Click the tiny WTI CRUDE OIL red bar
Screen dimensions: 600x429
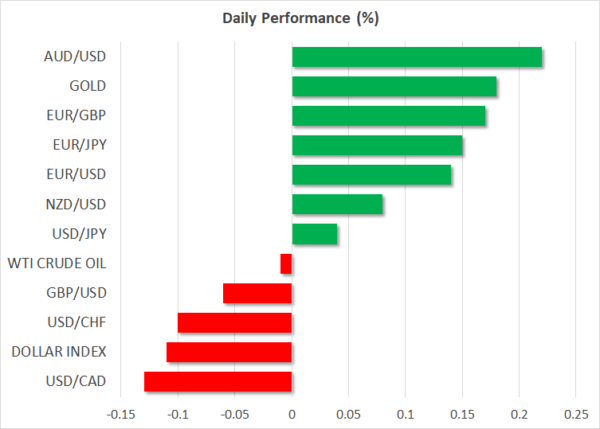pyautogui.click(x=286, y=264)
